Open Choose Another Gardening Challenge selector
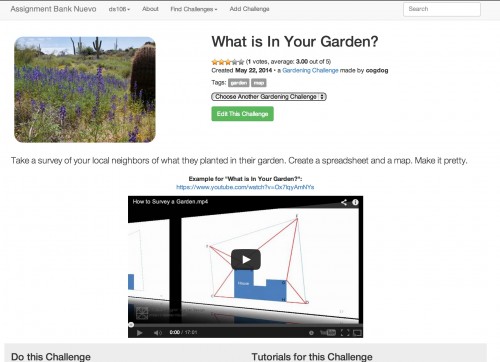500x362 pixels. pyautogui.click(x=269, y=97)
